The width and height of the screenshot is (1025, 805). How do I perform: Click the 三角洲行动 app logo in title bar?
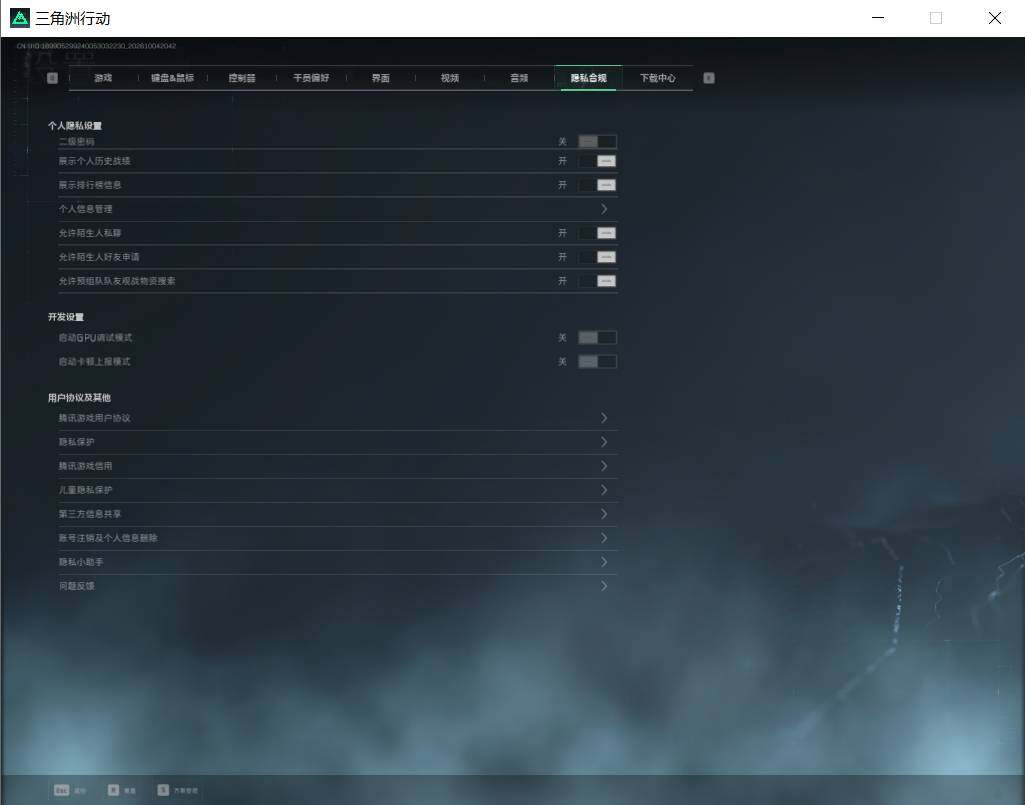pos(20,18)
